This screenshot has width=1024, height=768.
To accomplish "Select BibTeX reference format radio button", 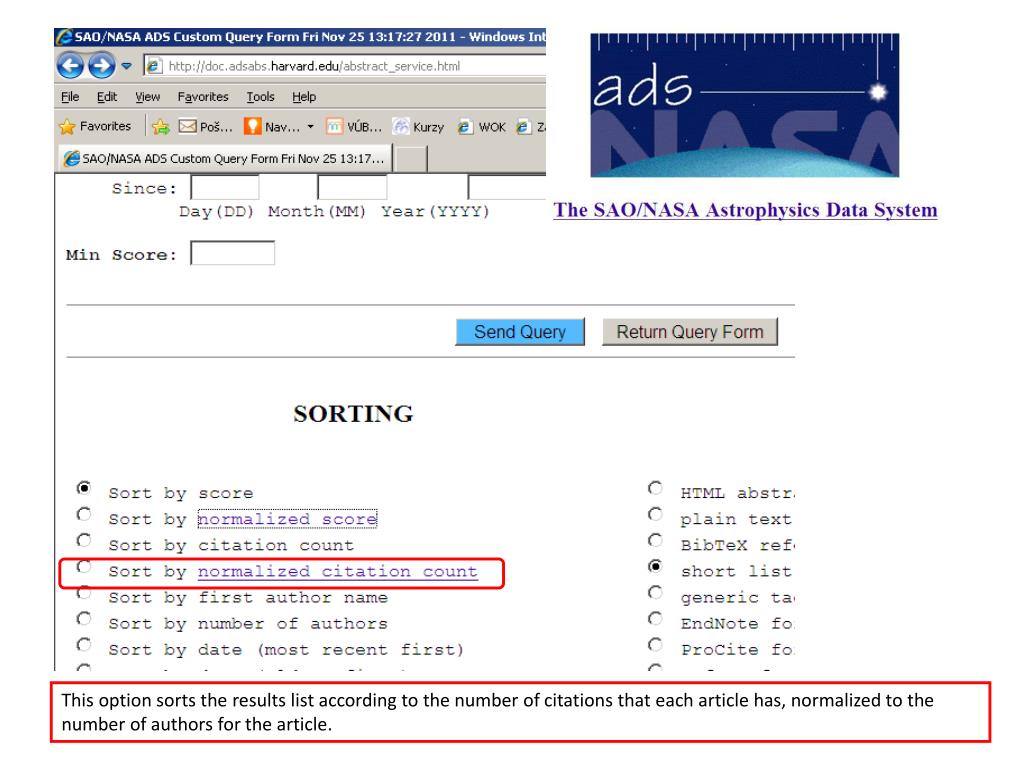I will 655,540.
